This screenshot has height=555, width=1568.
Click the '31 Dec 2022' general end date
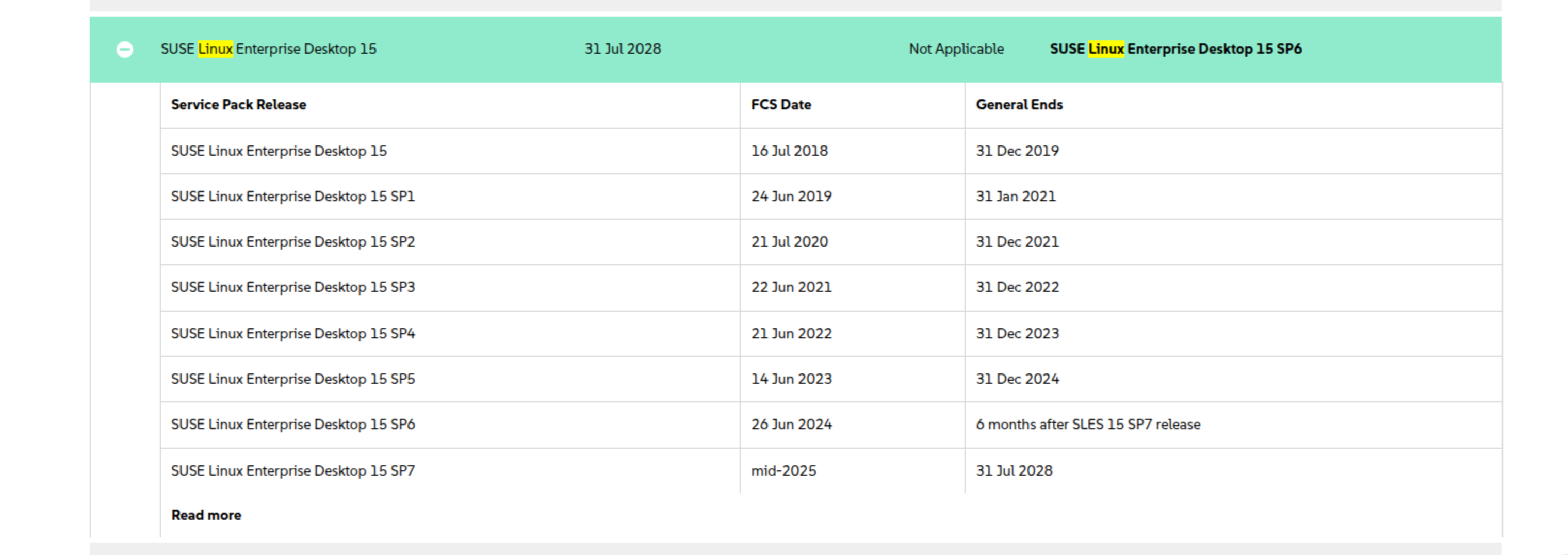tap(1018, 287)
